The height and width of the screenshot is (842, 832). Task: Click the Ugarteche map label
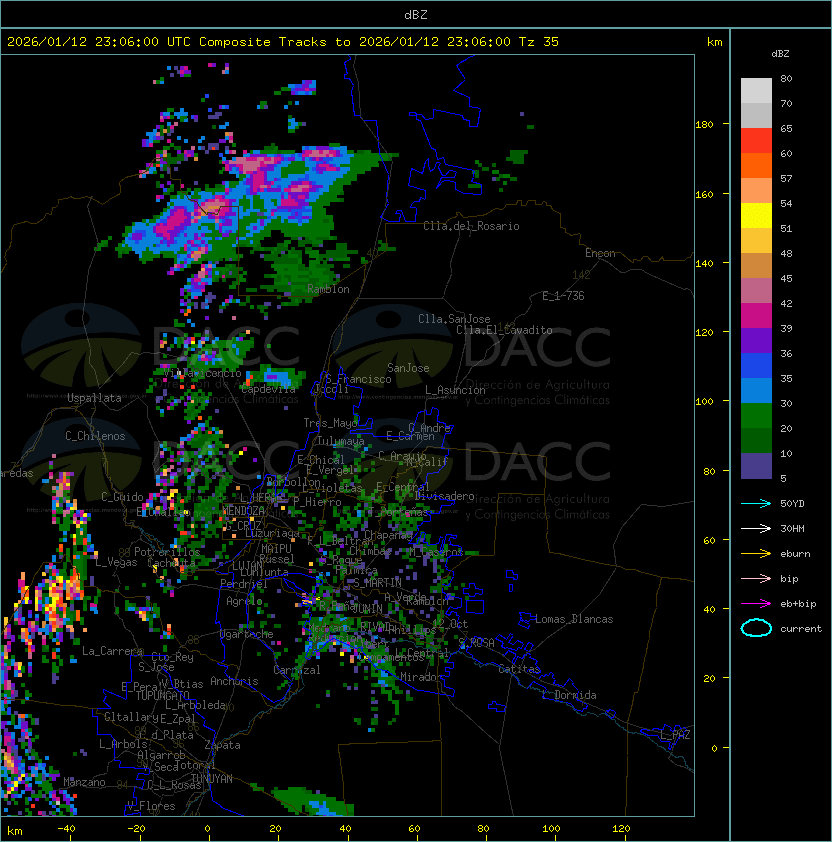pyautogui.click(x=246, y=634)
